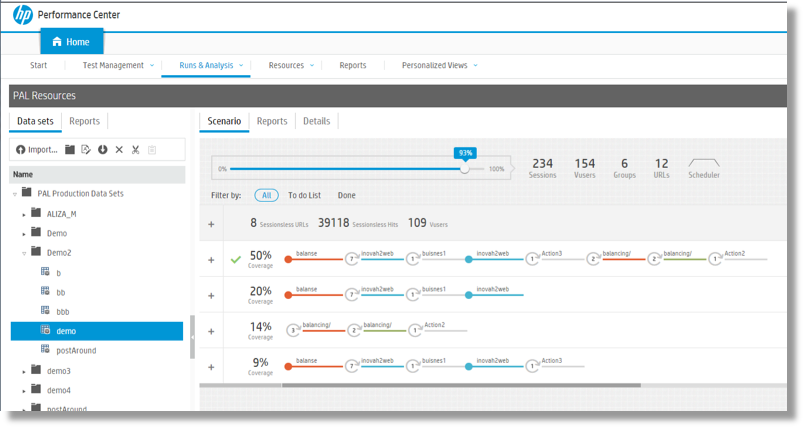Open Test Management dropdown menu
Viewport: 805px width, 429px height.
118,65
